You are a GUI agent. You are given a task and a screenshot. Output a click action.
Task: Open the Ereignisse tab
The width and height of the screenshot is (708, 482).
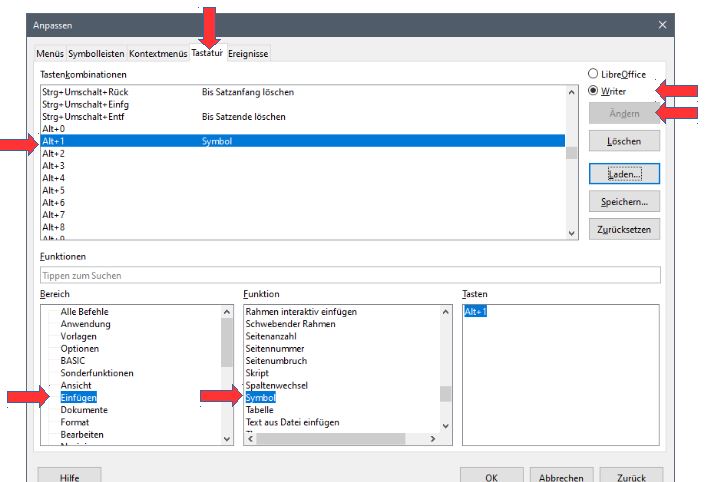pyautogui.click(x=248, y=54)
